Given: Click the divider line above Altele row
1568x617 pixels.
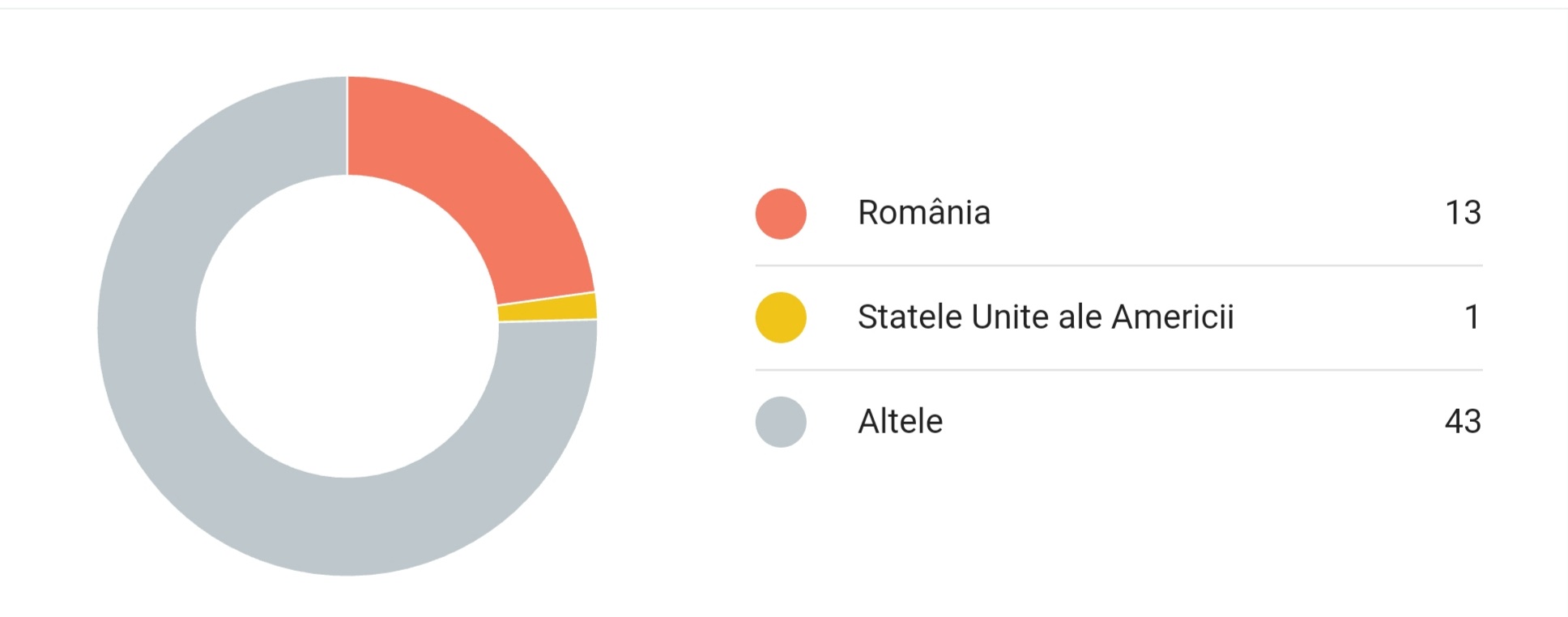Looking at the screenshot, I should point(1118,369).
